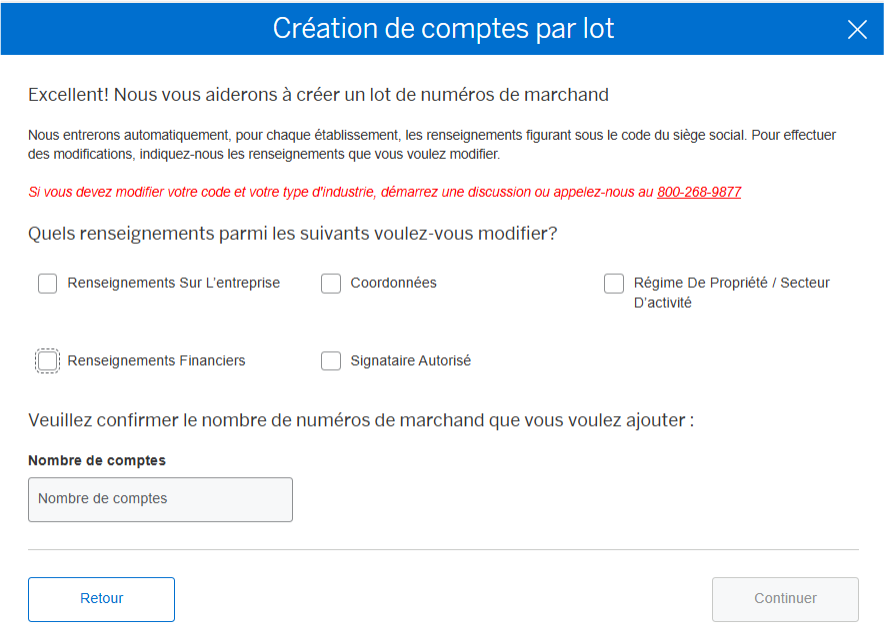Screen dimensions: 884x638
Task: Focus the Nombre de comptes input field
Action: [160, 499]
